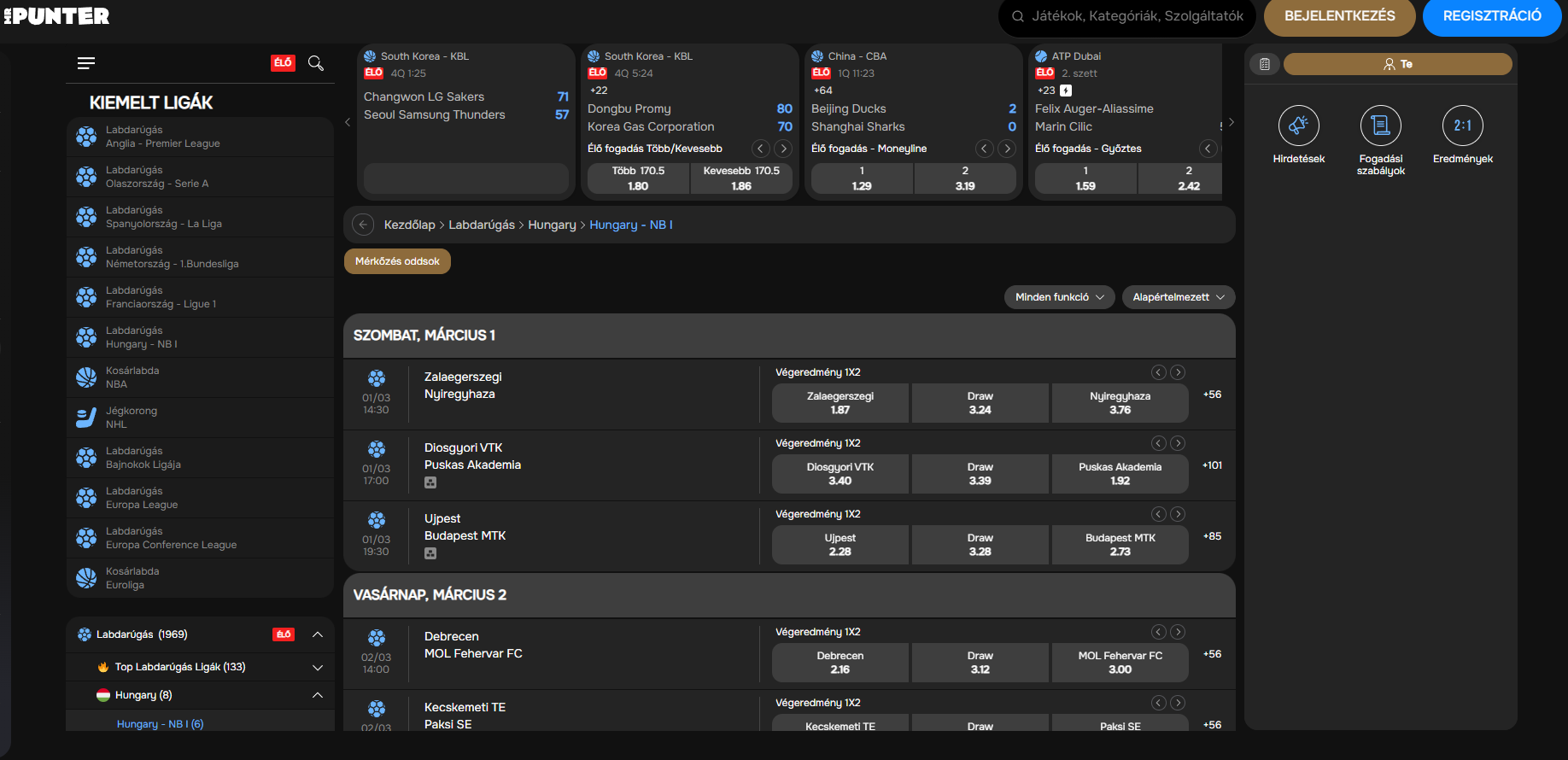Open Hirdetések announcements icon
The image size is (1568, 760).
[x=1299, y=126]
